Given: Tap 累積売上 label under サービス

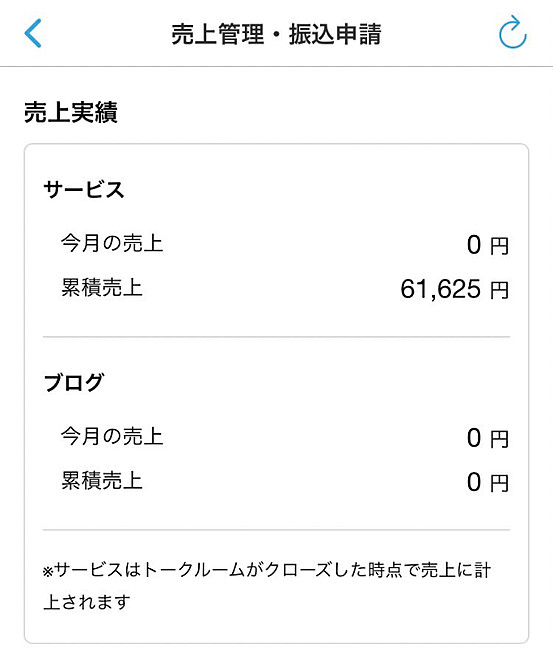Looking at the screenshot, I should click(102, 288).
